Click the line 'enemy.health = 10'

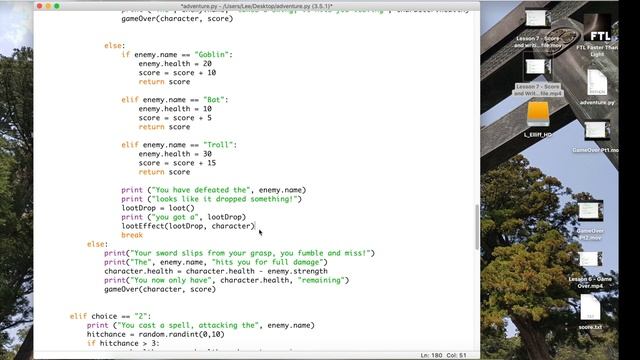click(x=175, y=109)
